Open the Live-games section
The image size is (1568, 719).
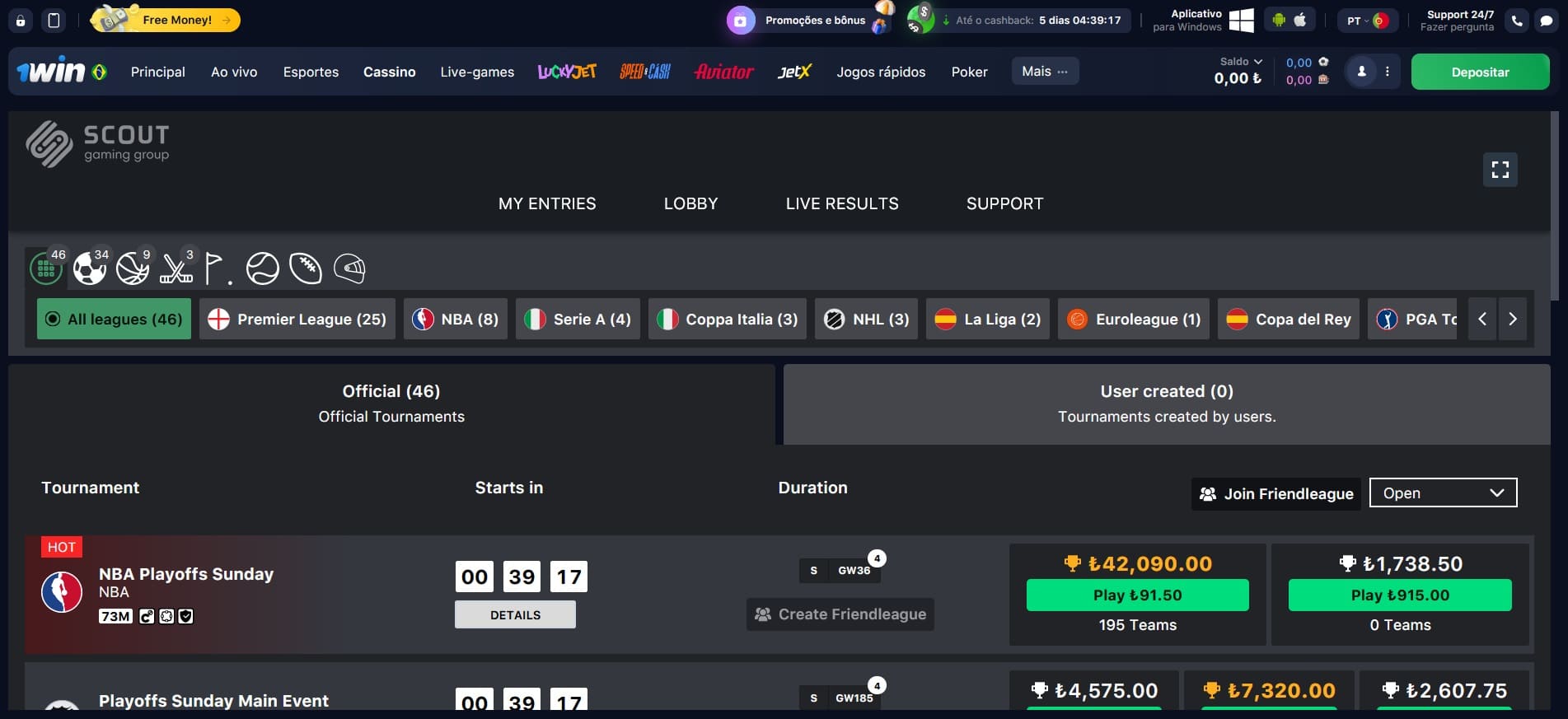[x=477, y=72]
